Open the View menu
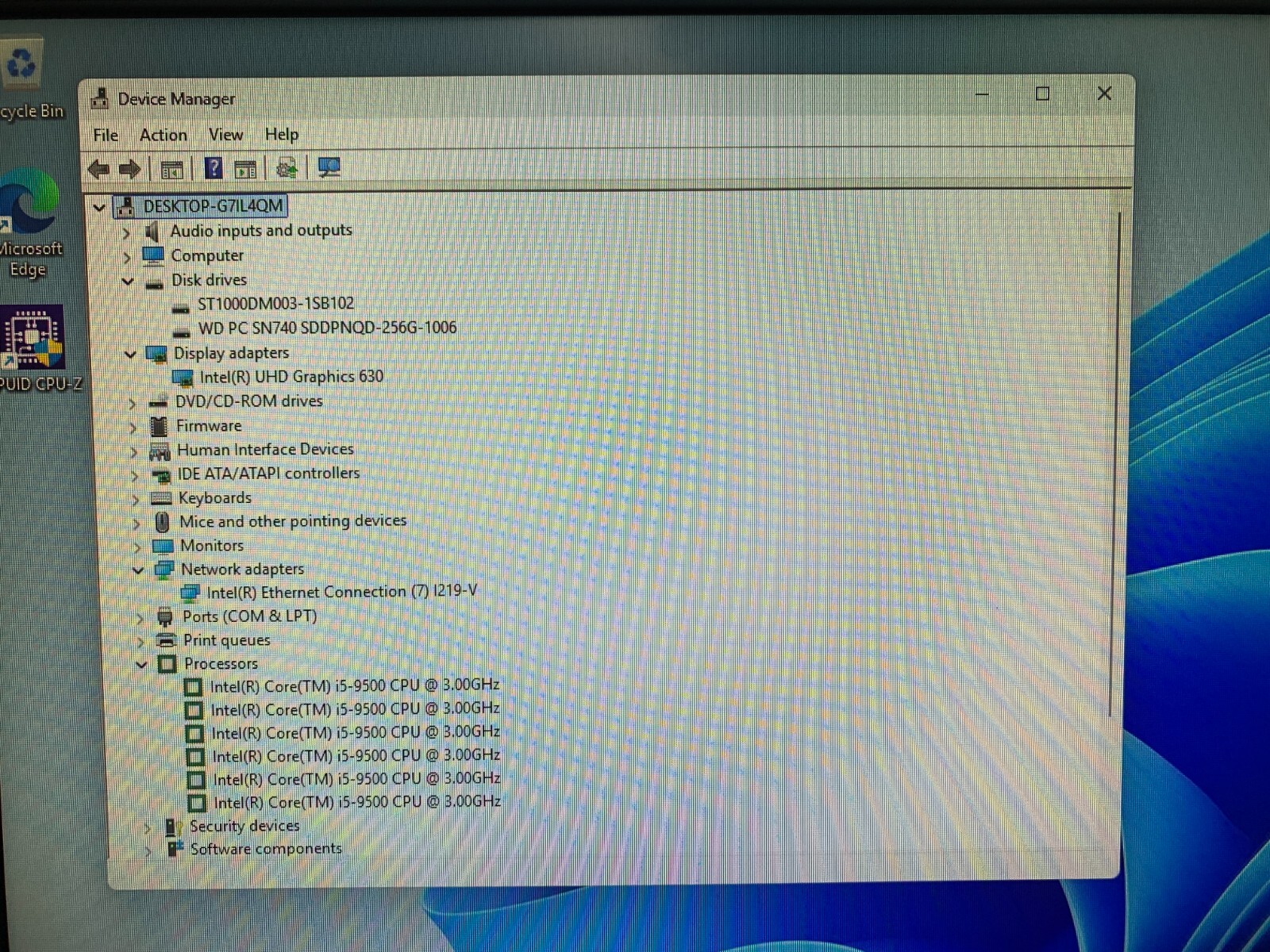Image resolution: width=1270 pixels, height=952 pixels. pyautogui.click(x=225, y=135)
